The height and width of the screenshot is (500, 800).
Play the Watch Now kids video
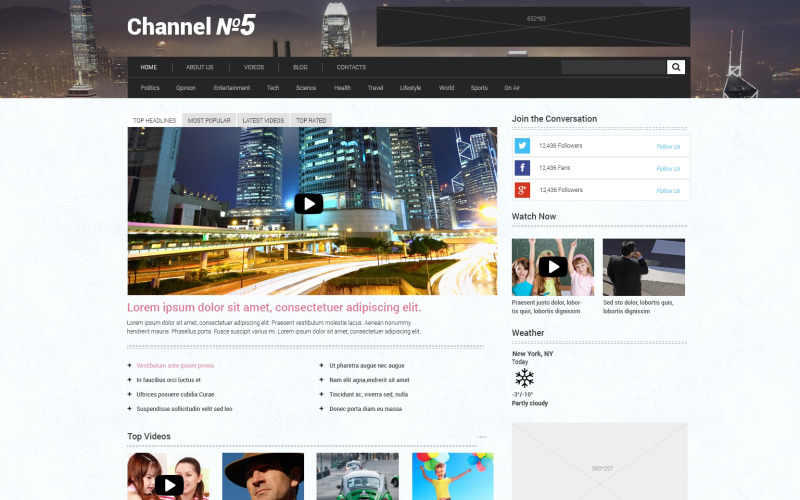coord(553,267)
